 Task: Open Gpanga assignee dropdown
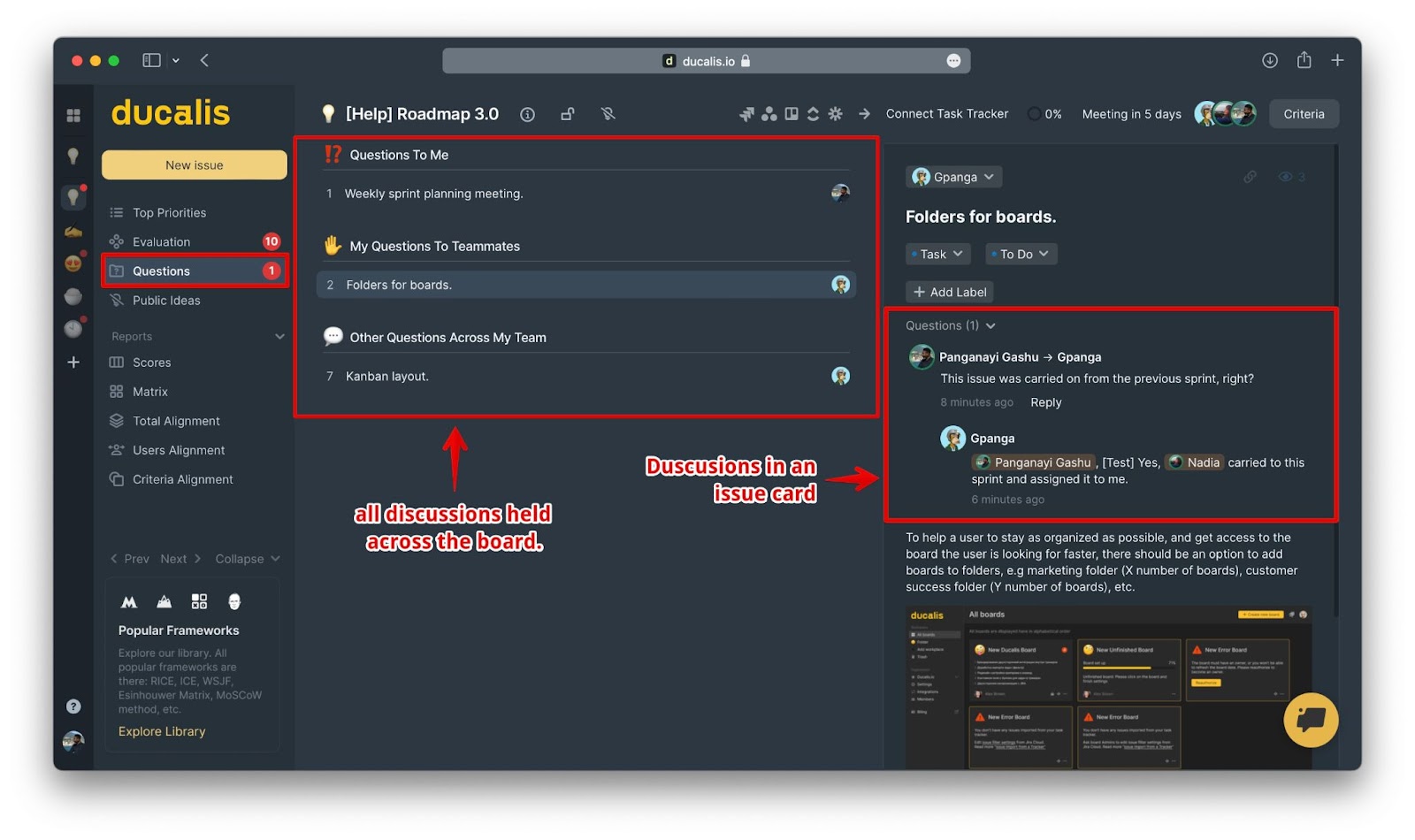pos(953,177)
